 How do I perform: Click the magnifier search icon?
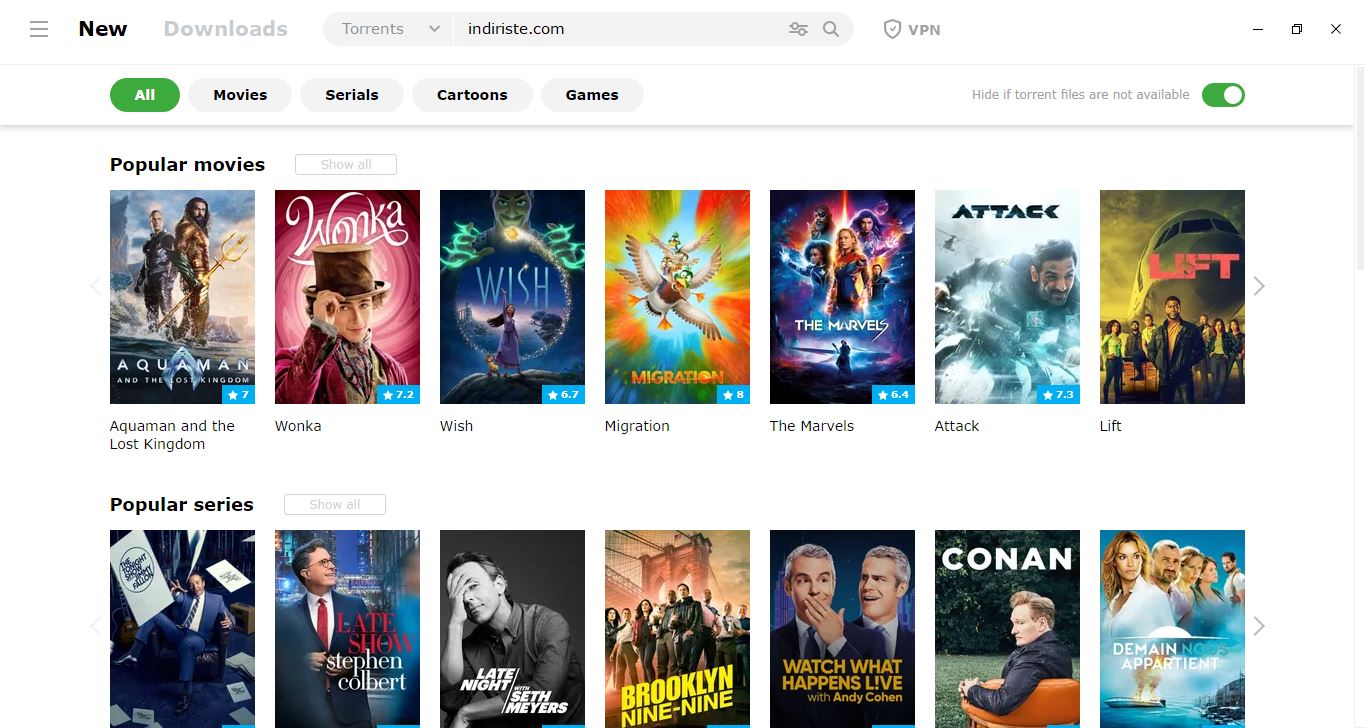pos(831,29)
